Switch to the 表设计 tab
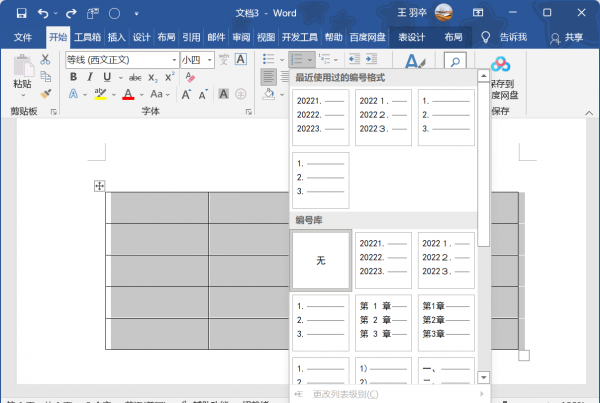The image size is (600, 403). 412,37
